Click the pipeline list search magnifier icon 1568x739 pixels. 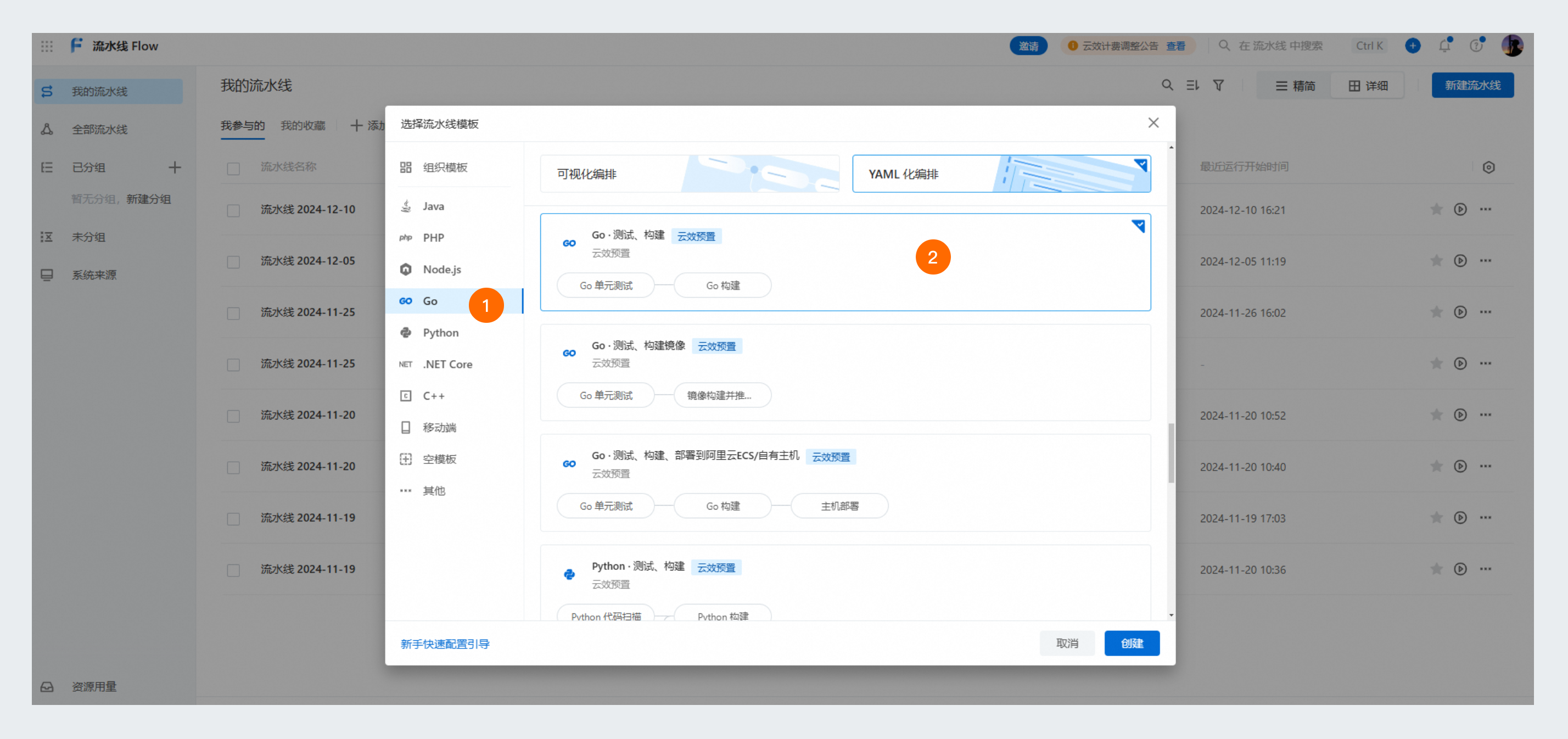[1167, 85]
